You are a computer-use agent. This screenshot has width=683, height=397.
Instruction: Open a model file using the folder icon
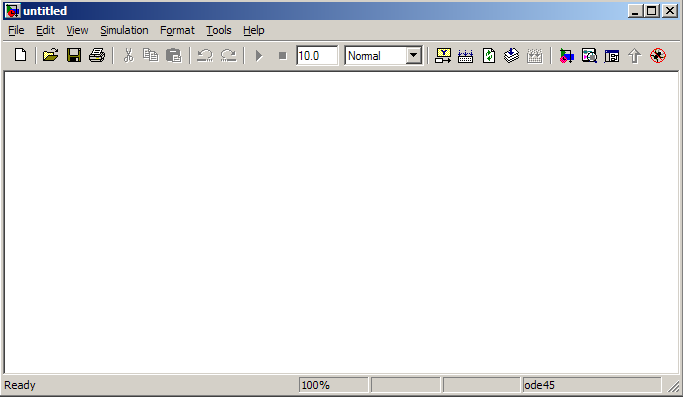[51, 55]
